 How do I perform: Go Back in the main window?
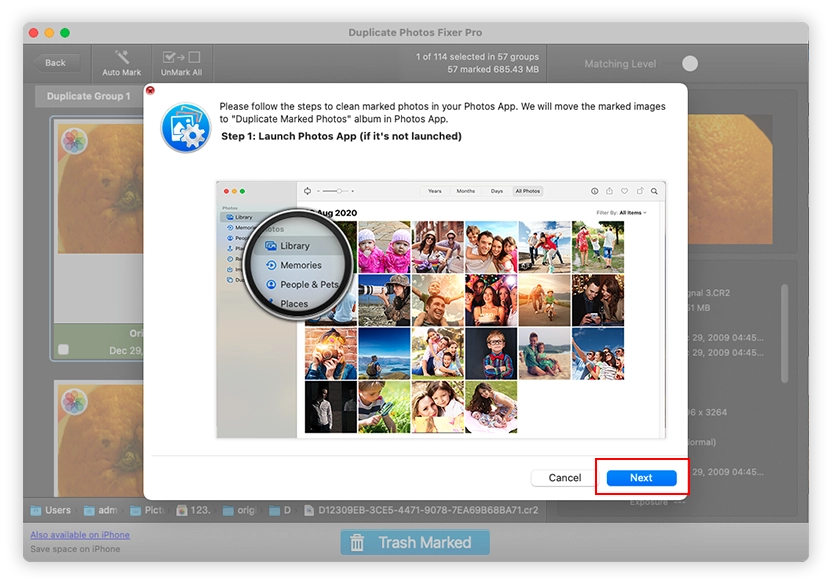point(56,63)
